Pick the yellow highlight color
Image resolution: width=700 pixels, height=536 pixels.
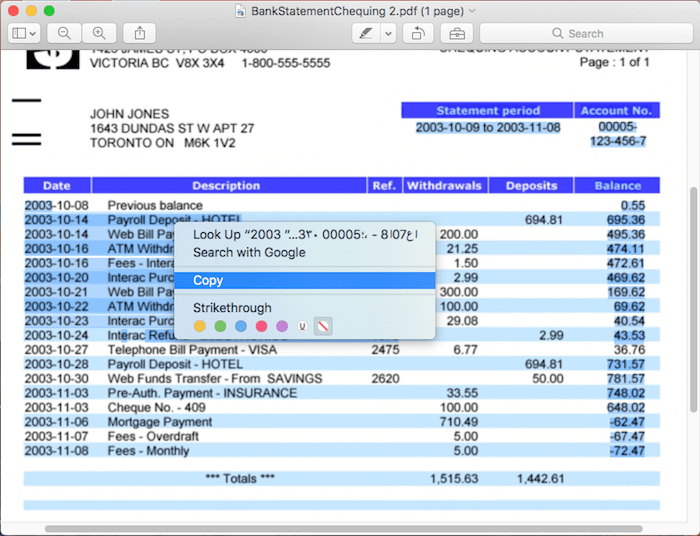[x=200, y=326]
